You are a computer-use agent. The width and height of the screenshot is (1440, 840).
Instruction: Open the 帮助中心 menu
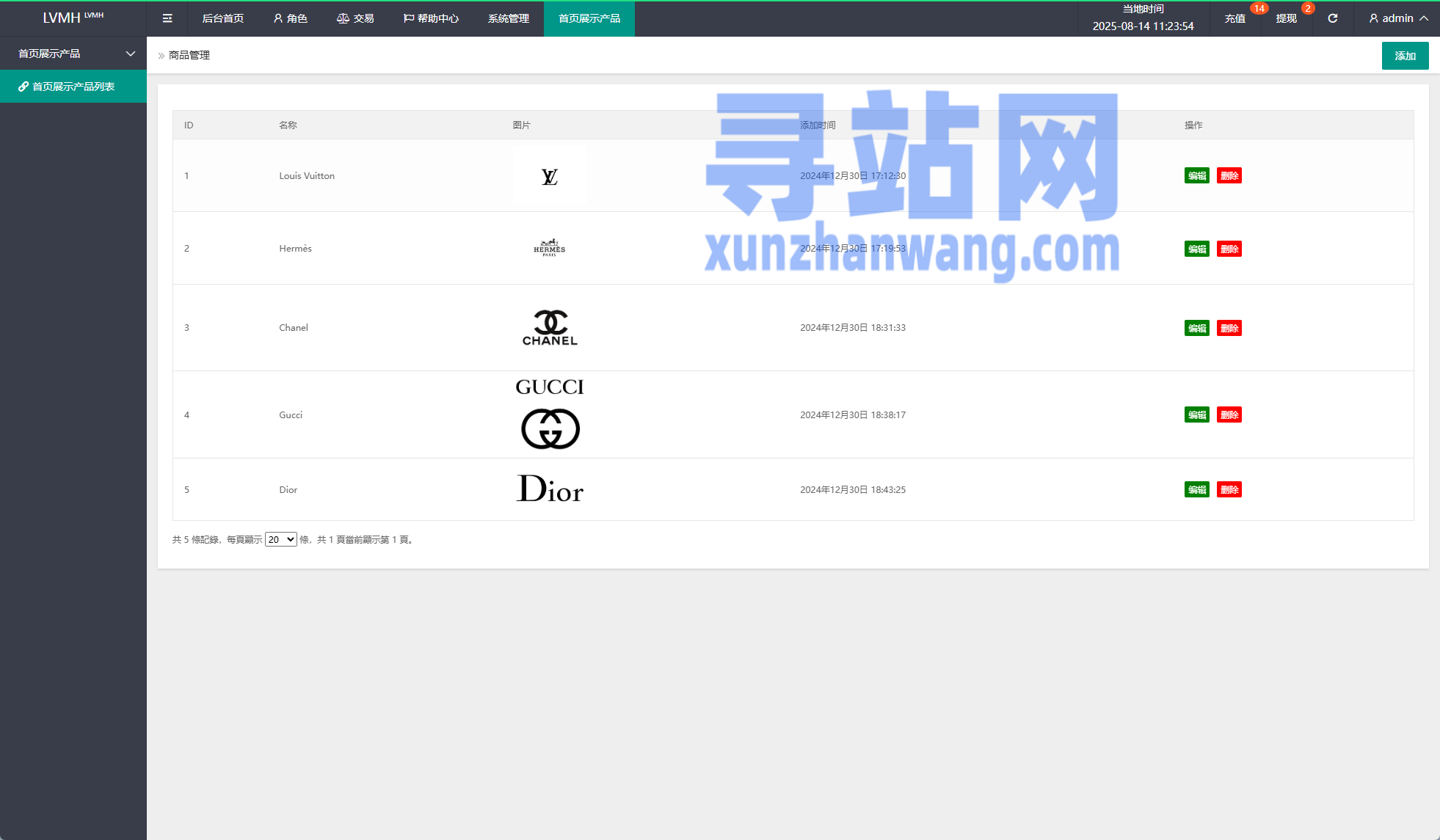[432, 18]
